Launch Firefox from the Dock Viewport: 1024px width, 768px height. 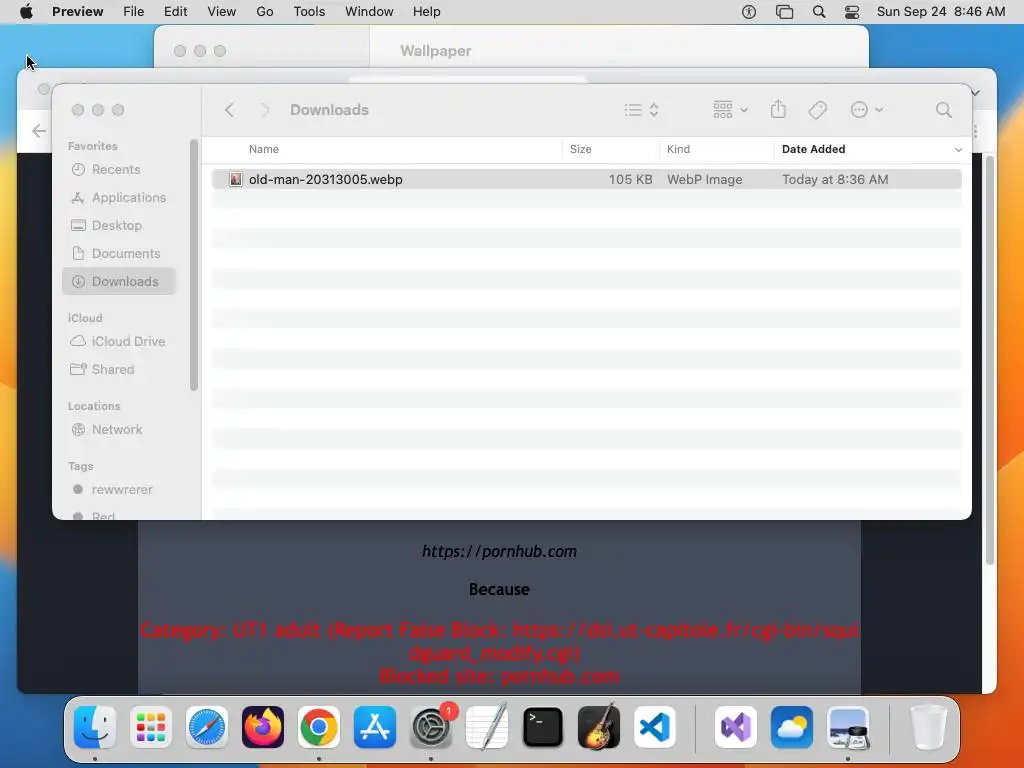(263, 727)
